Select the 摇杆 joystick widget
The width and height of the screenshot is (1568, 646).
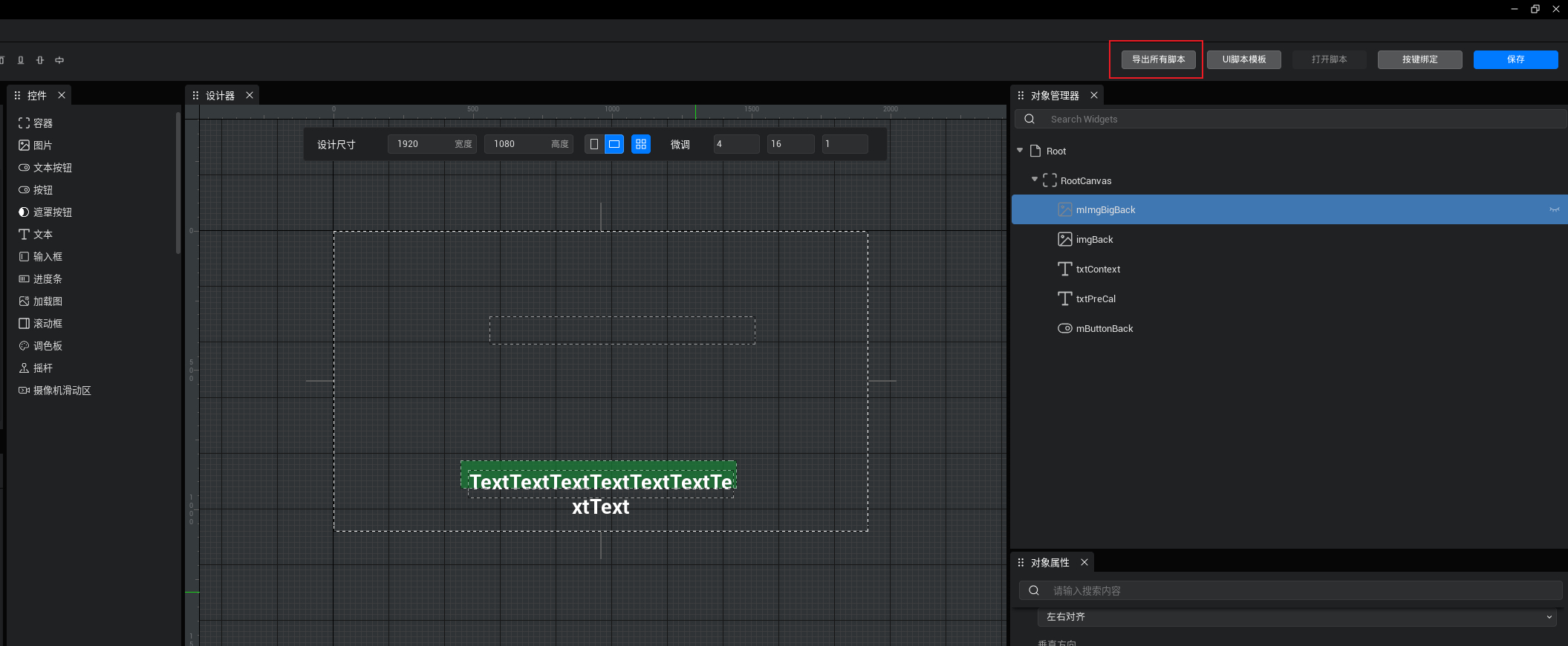point(36,368)
